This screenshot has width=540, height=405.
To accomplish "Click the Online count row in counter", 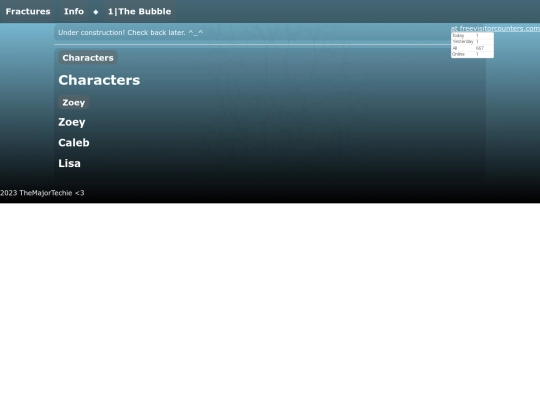I will pos(472,54).
